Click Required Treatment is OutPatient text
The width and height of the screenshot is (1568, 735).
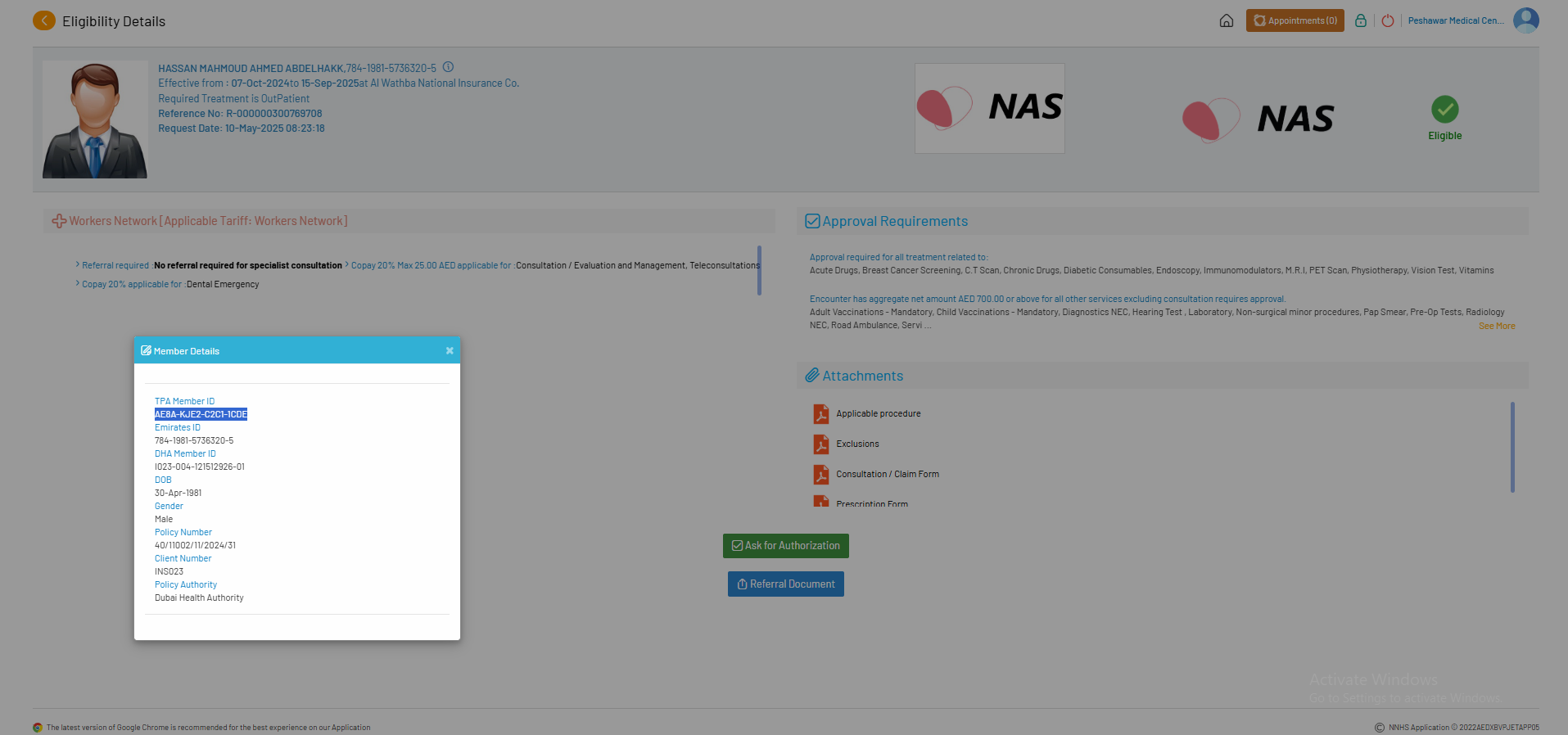click(233, 98)
